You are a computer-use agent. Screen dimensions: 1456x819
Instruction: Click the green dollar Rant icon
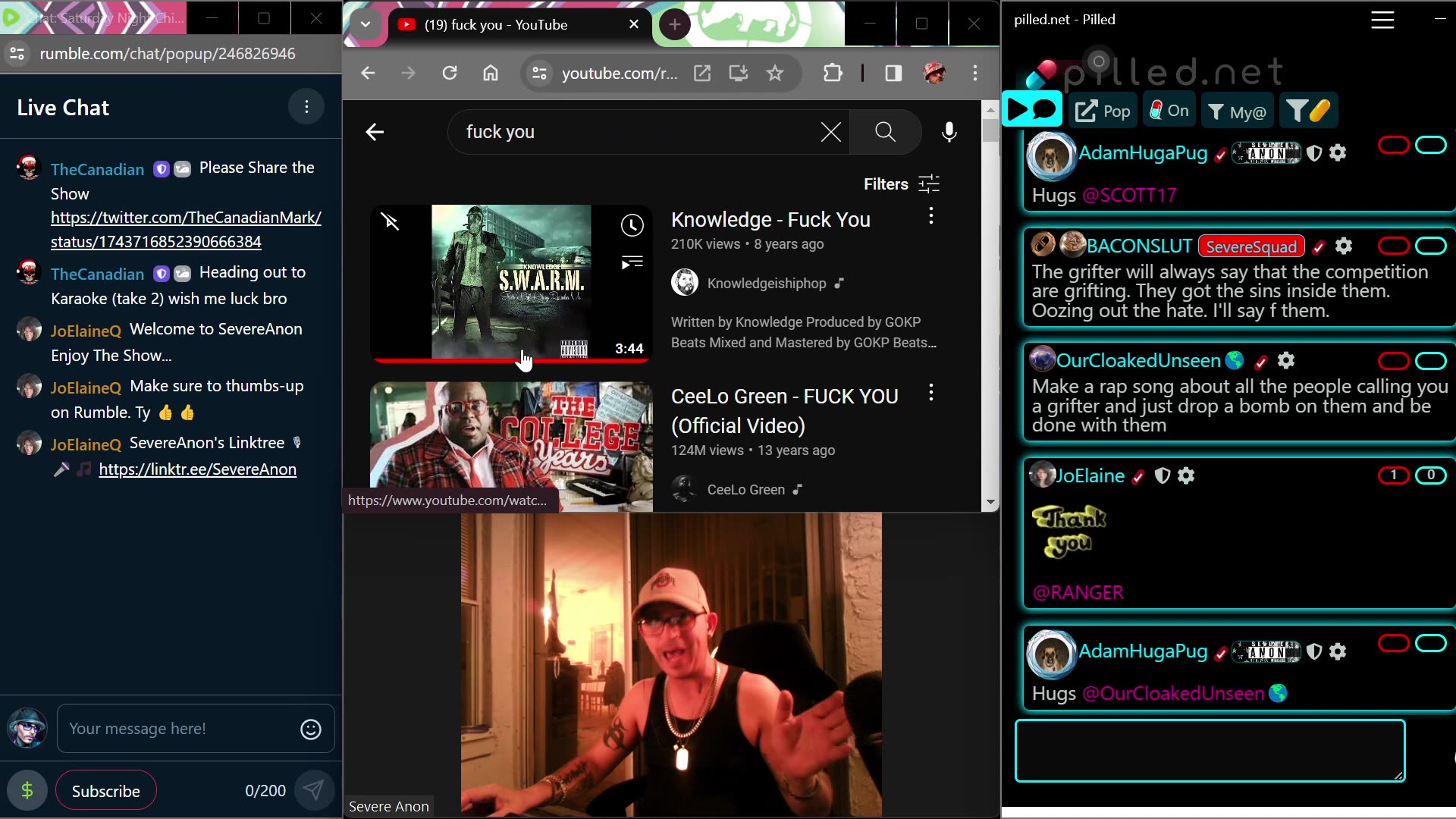pyautogui.click(x=27, y=789)
